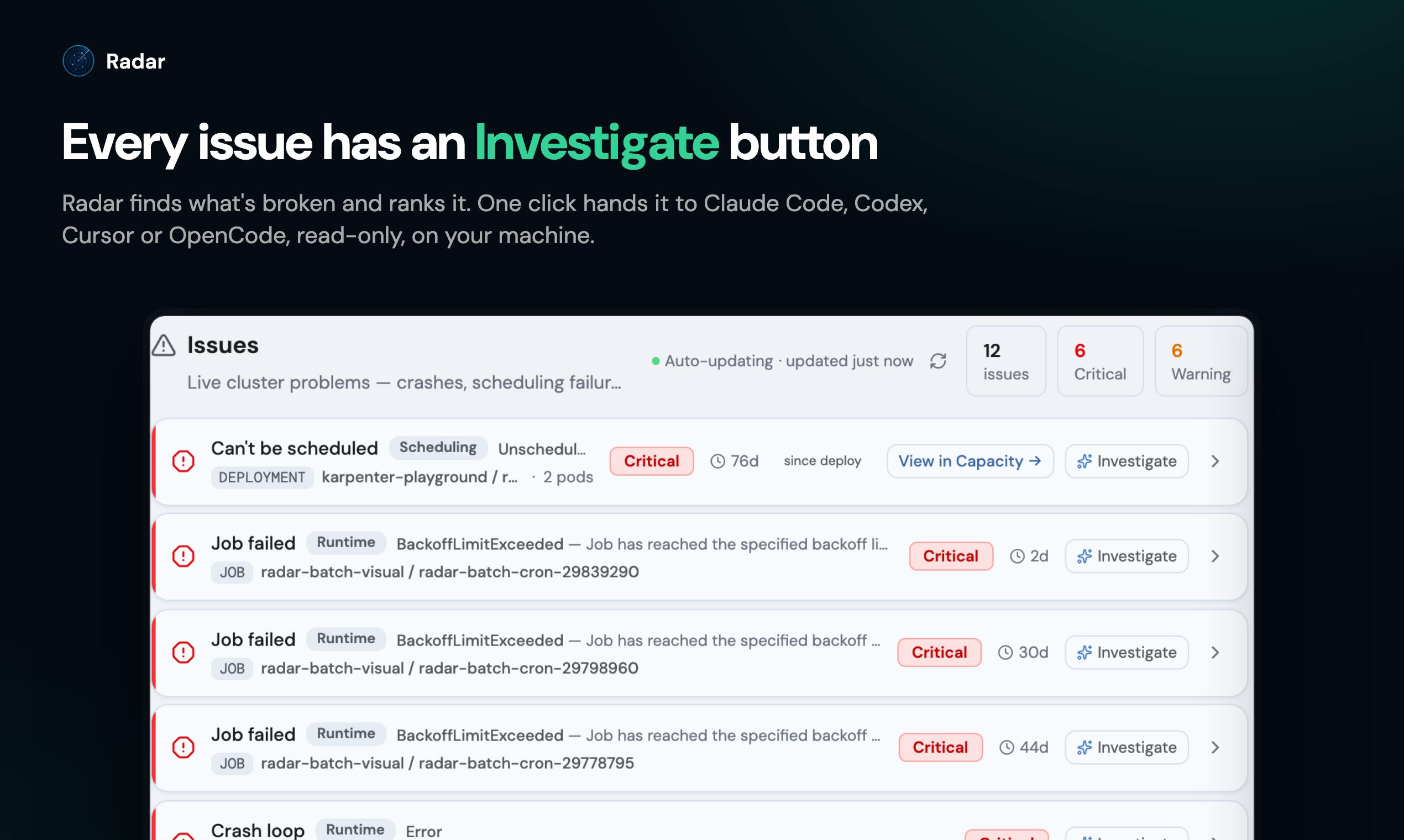Investigate the Can't be scheduled issue

point(1127,461)
